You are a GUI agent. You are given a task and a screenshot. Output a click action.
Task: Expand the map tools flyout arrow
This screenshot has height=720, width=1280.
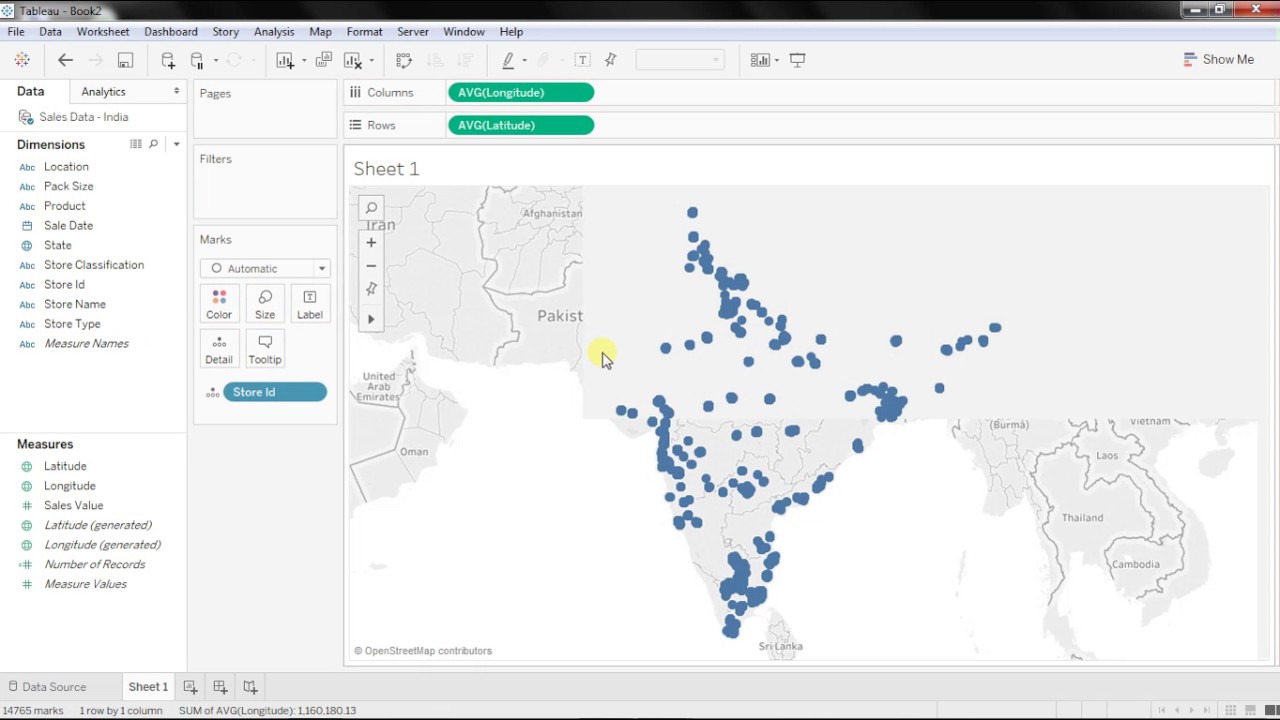(x=371, y=319)
